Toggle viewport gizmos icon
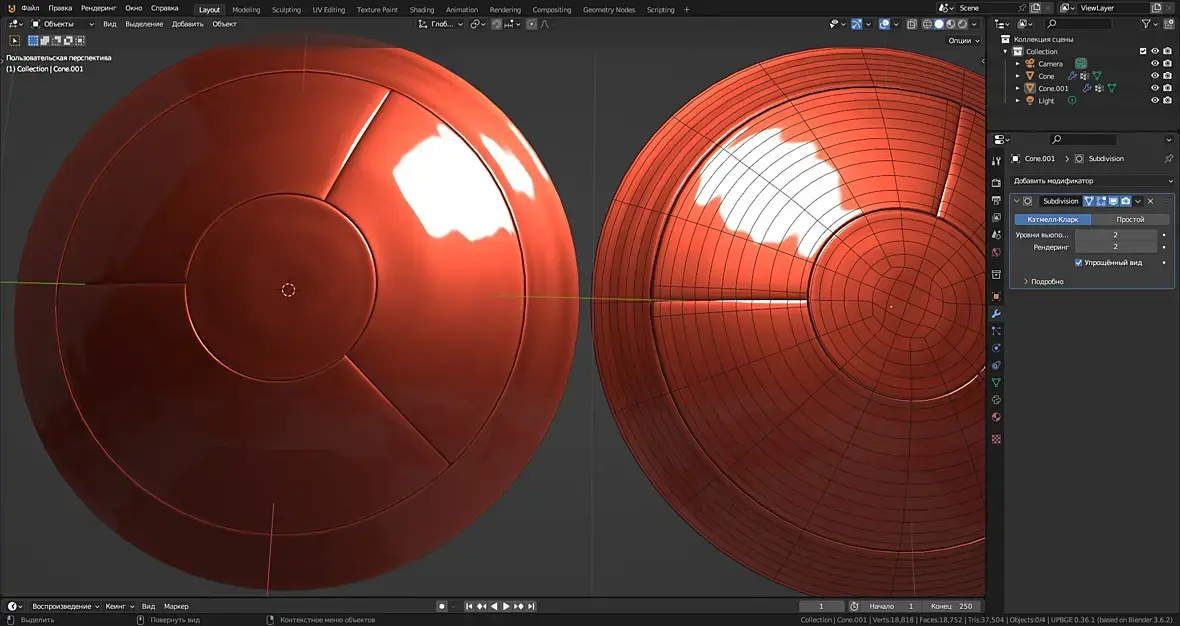The width and height of the screenshot is (1180, 626). point(859,24)
